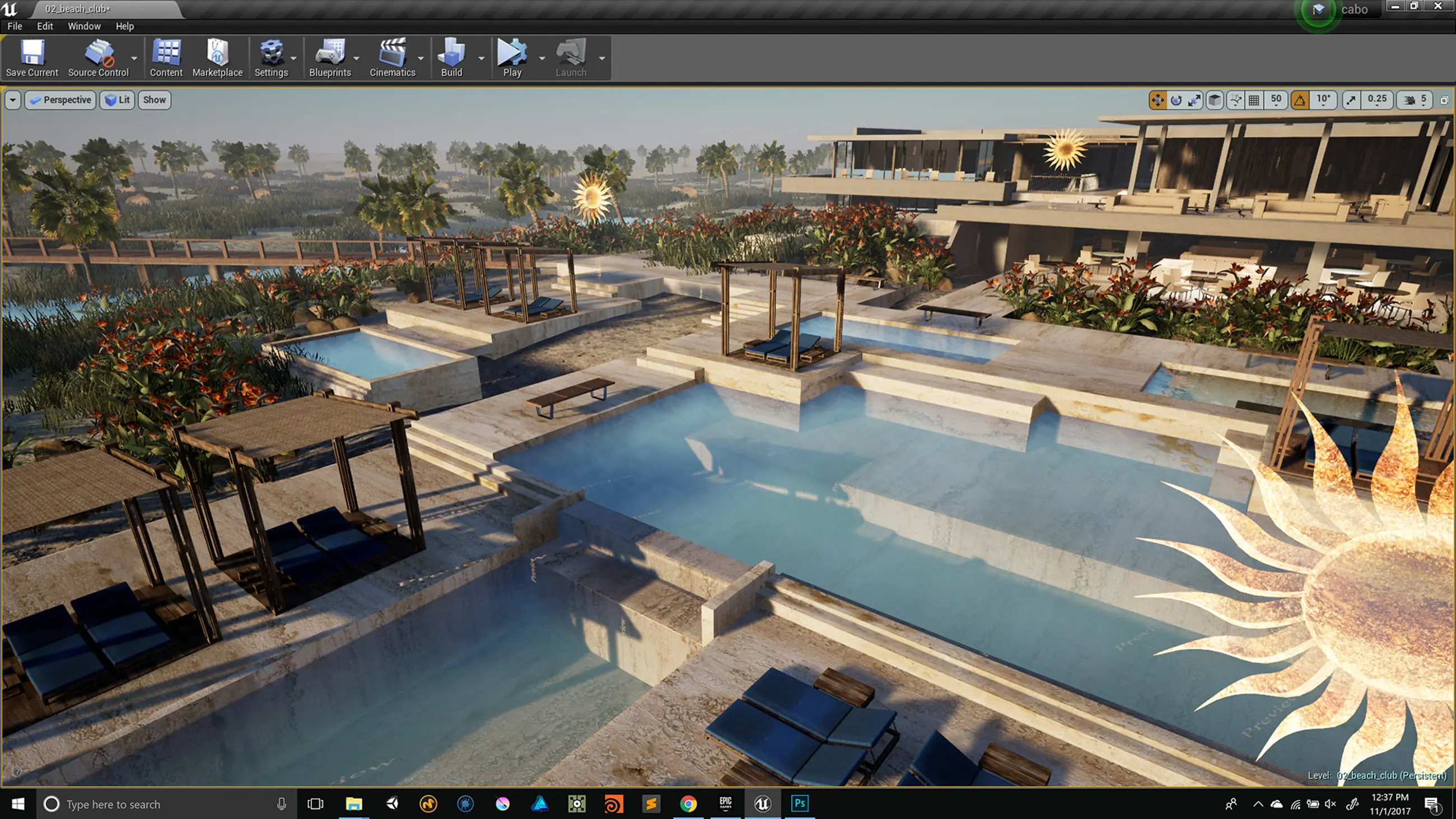
Task: Open the Photoshop taskbar icon
Action: pyautogui.click(x=799, y=803)
